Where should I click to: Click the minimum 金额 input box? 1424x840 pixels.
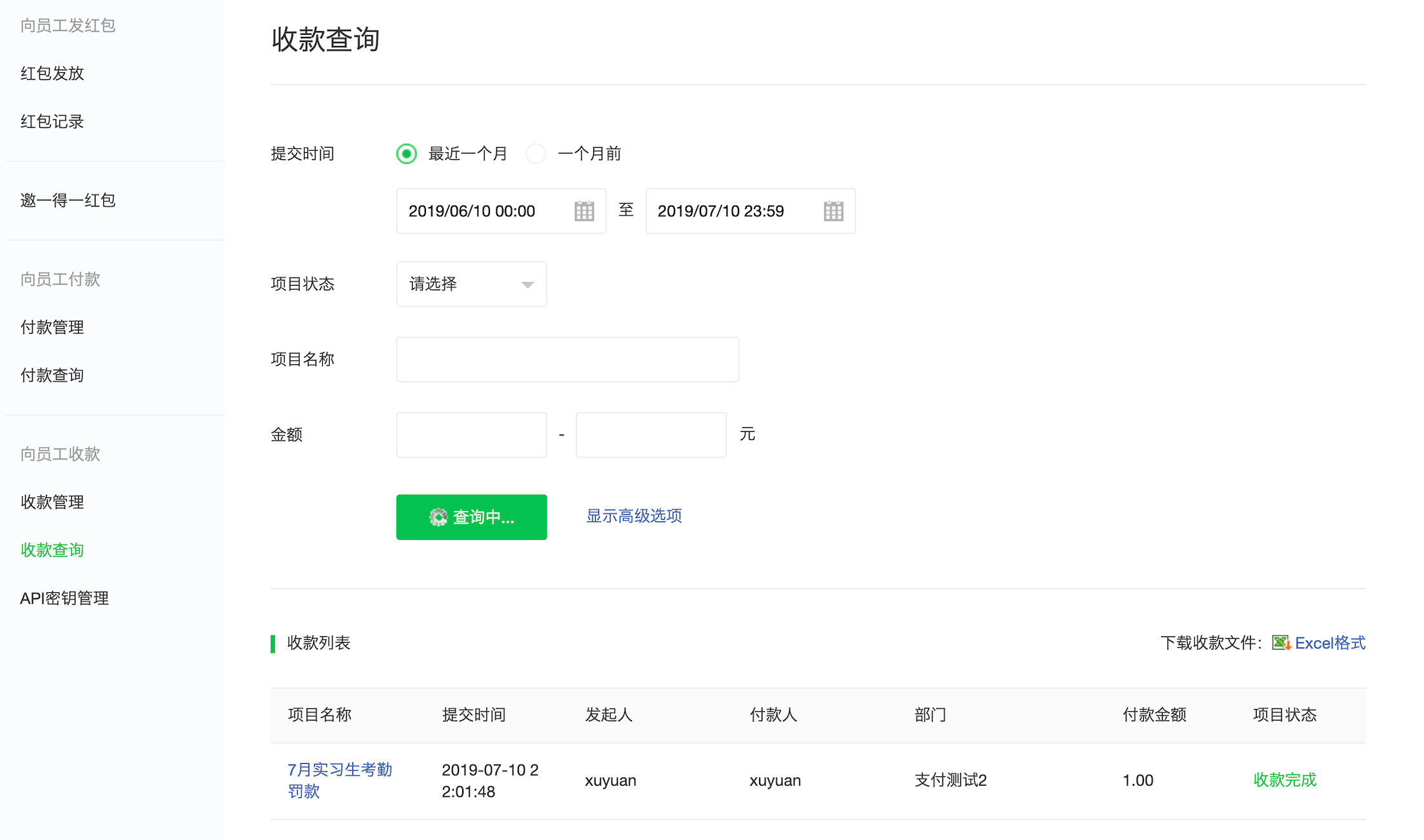coord(471,435)
